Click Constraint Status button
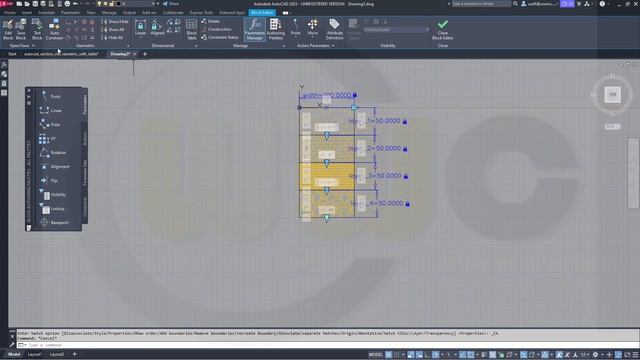640x360 pixels. click(220, 37)
